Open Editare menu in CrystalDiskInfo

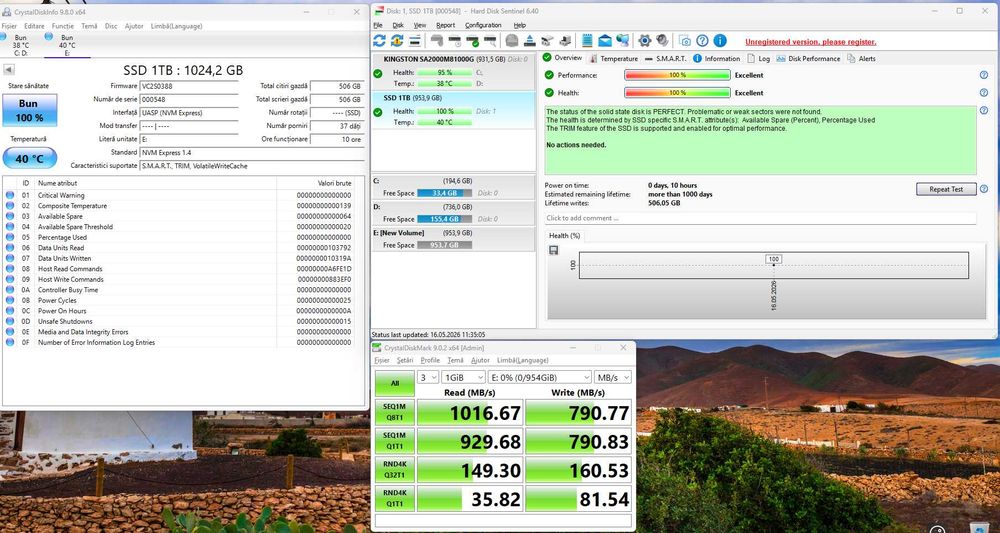(x=34, y=26)
